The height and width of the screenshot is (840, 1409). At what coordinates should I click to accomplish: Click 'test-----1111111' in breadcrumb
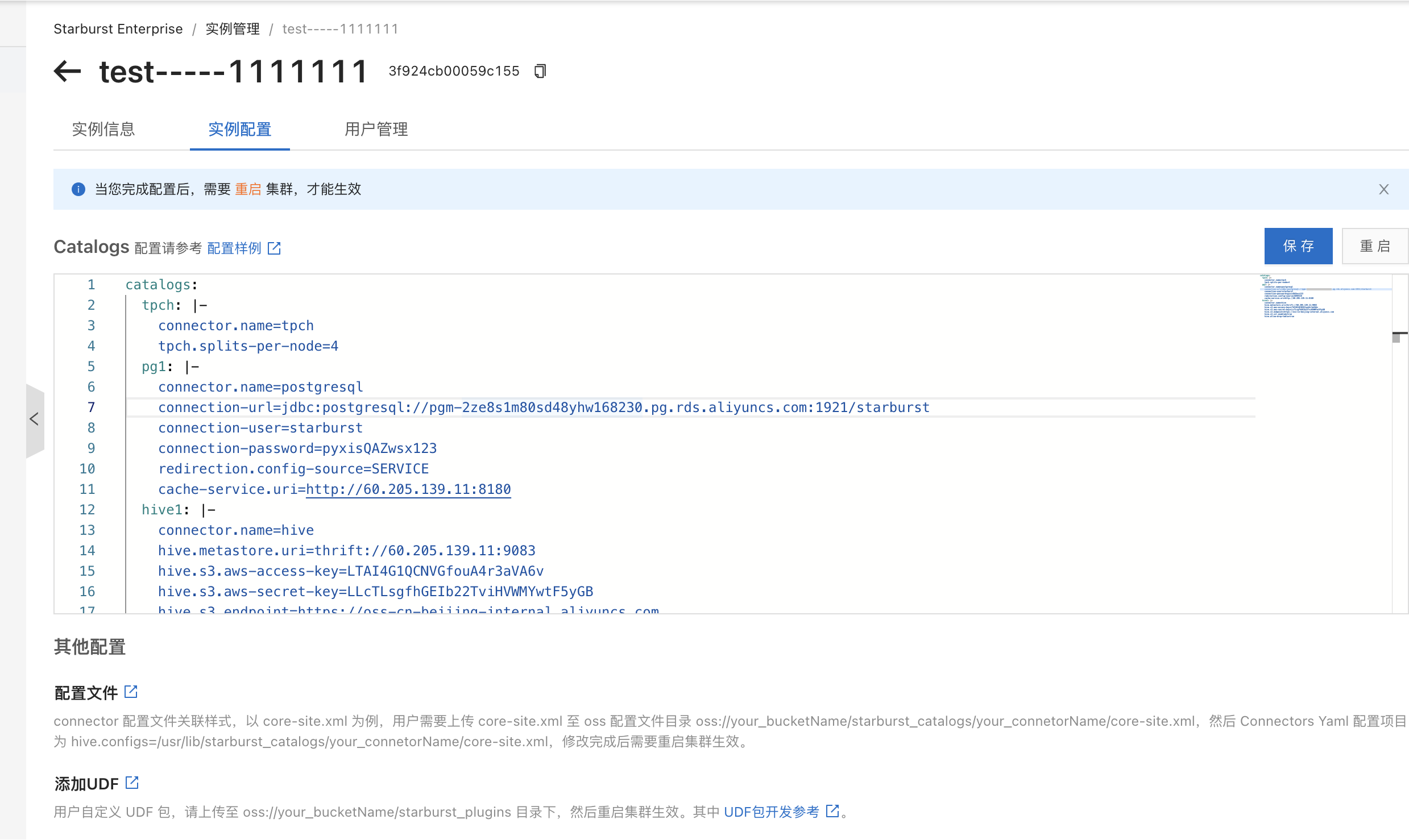point(341,29)
